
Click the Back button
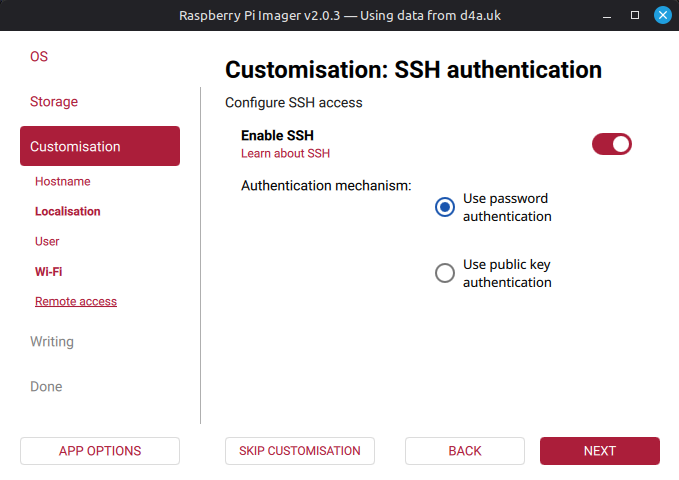point(465,451)
